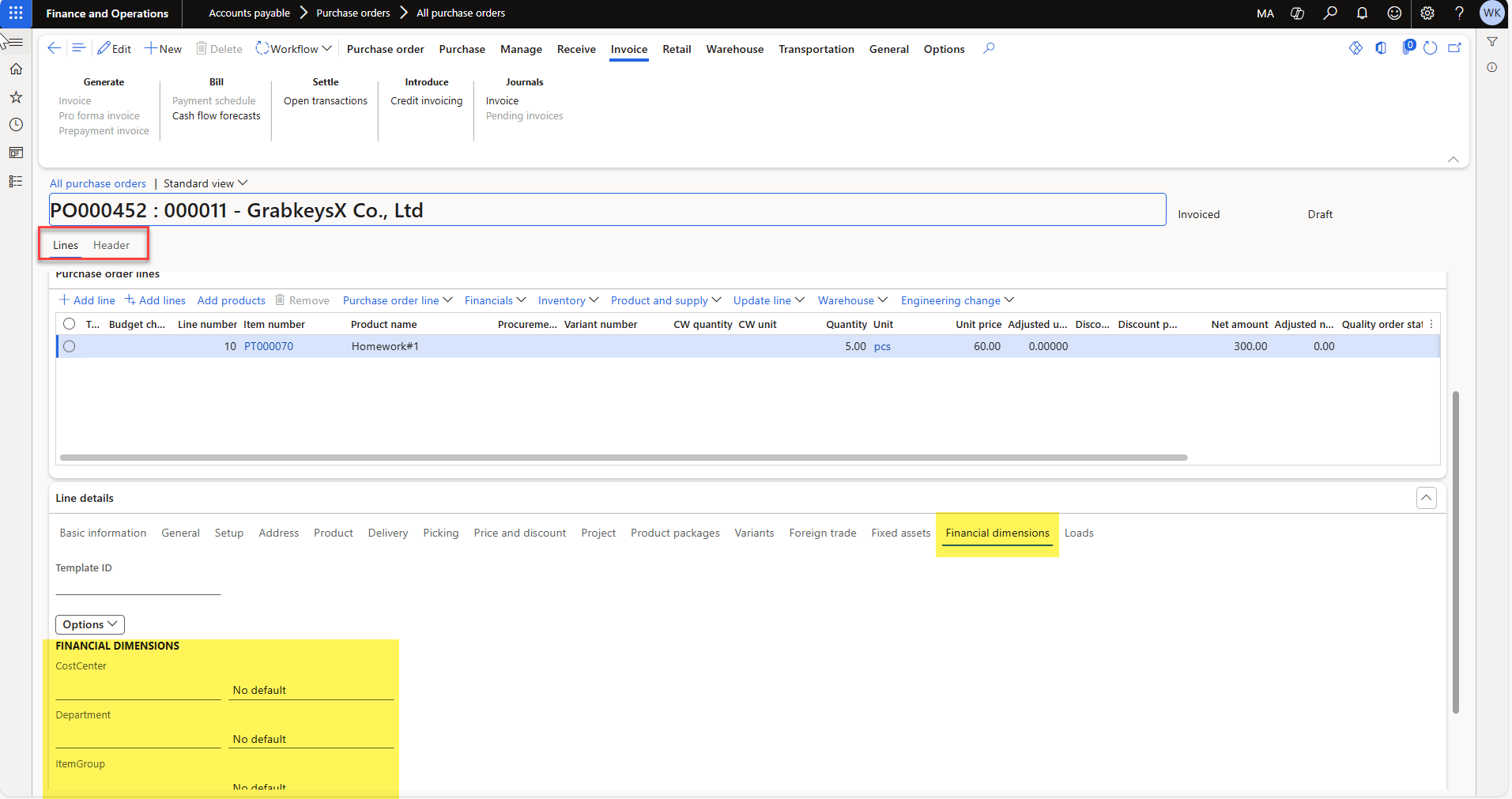Screen dimensions: 1512x799
Task: Open the app launcher waffle icon
Action: [x=16, y=13]
